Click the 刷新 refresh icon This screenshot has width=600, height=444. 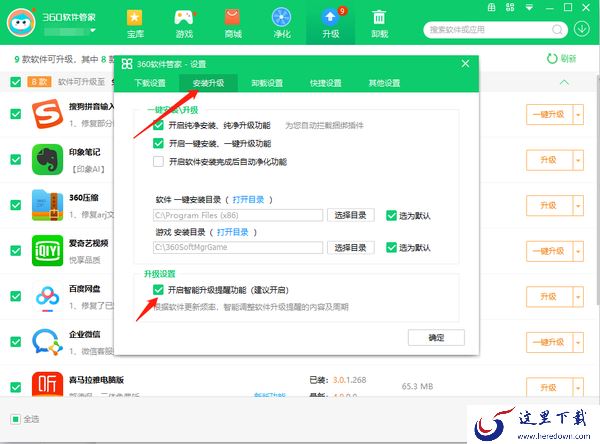click(x=552, y=59)
